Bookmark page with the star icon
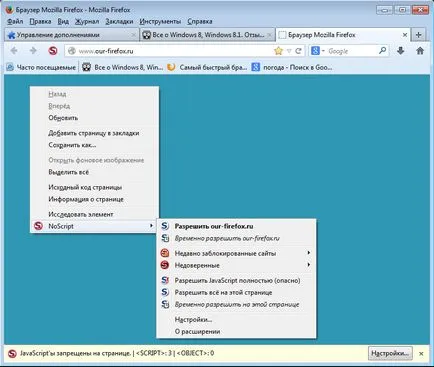 coord(278,51)
